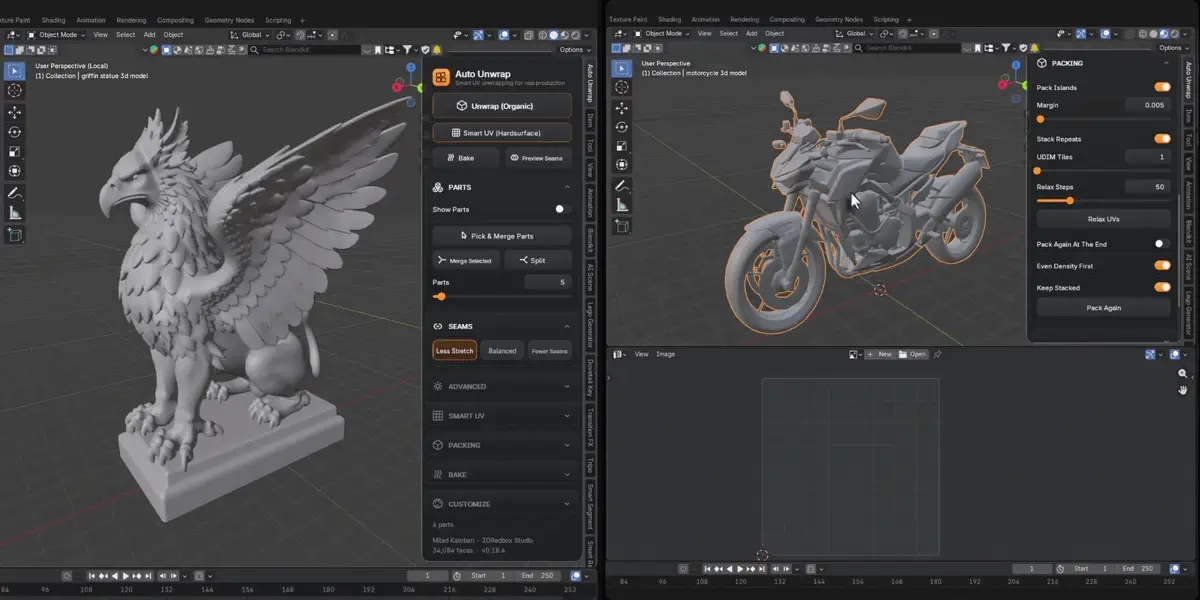Open the Object Mode dropdown in left viewport
Viewport: 1200px width, 600px height.
(x=55, y=34)
